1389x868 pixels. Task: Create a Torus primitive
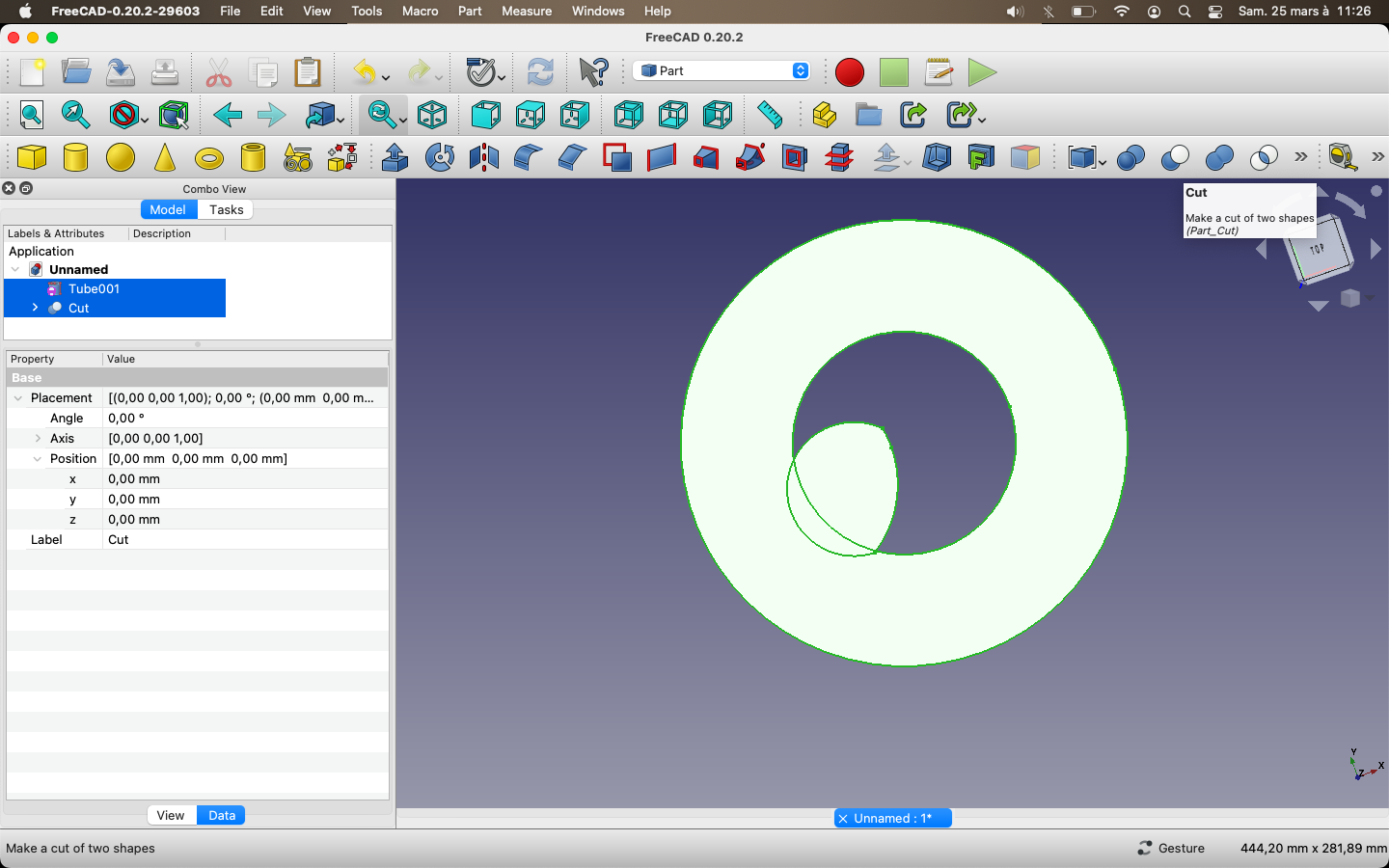pos(209,158)
